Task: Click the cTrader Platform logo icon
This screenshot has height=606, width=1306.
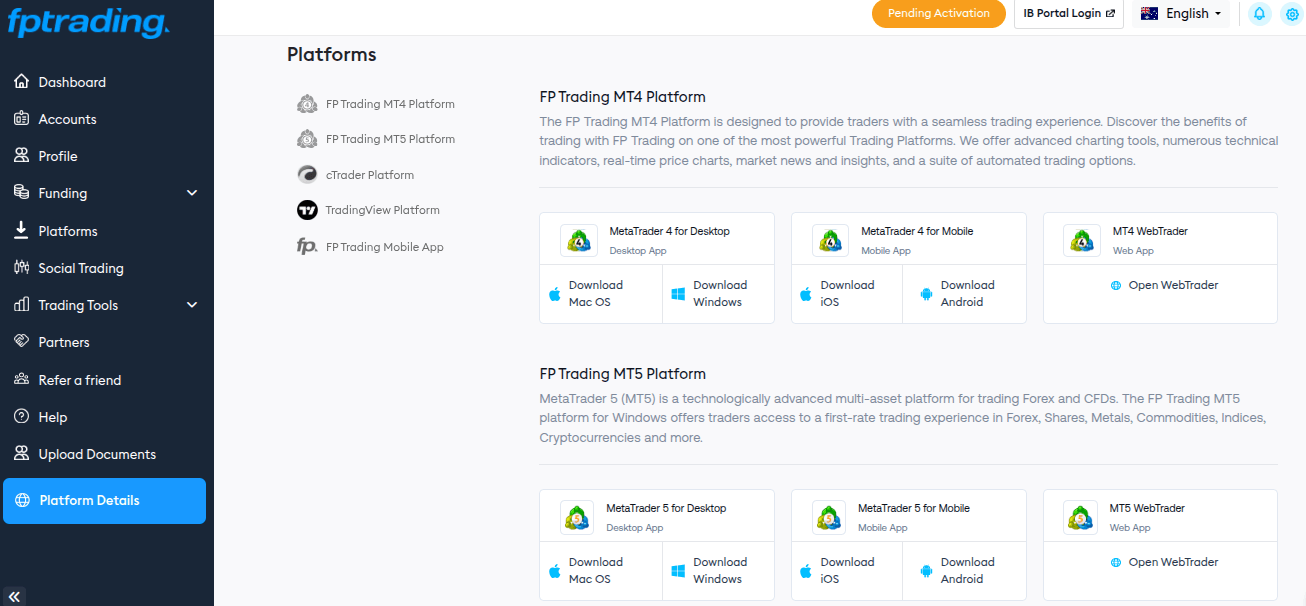Action: [x=307, y=175]
